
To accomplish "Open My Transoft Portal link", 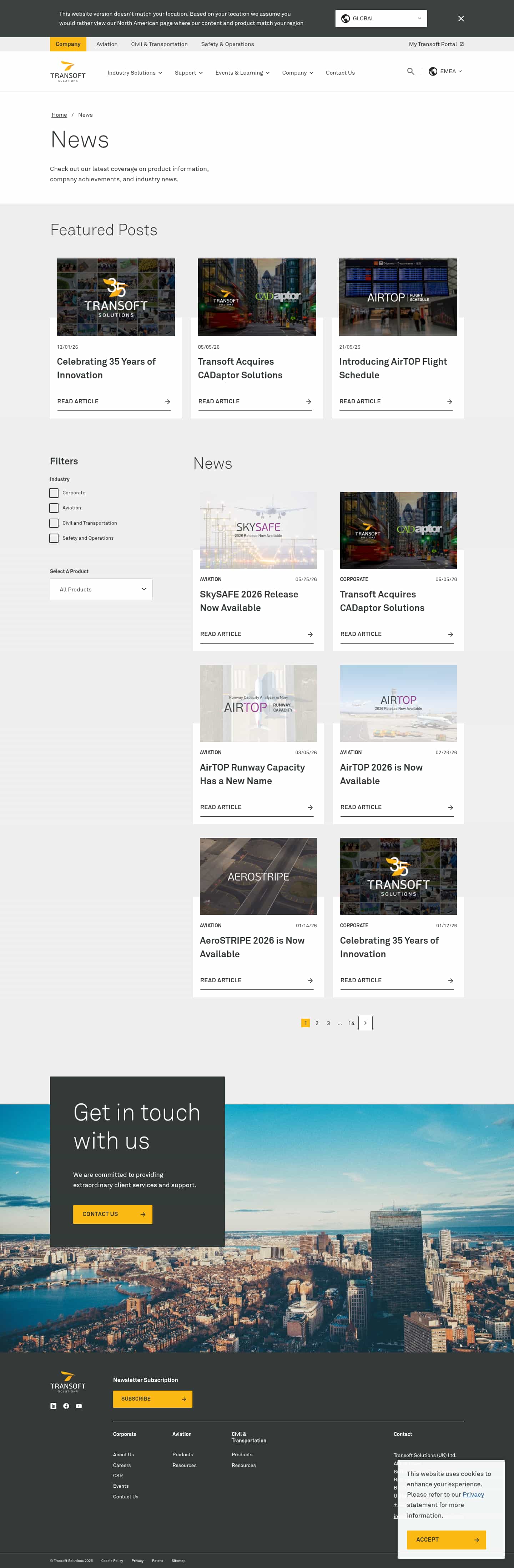I will point(436,44).
